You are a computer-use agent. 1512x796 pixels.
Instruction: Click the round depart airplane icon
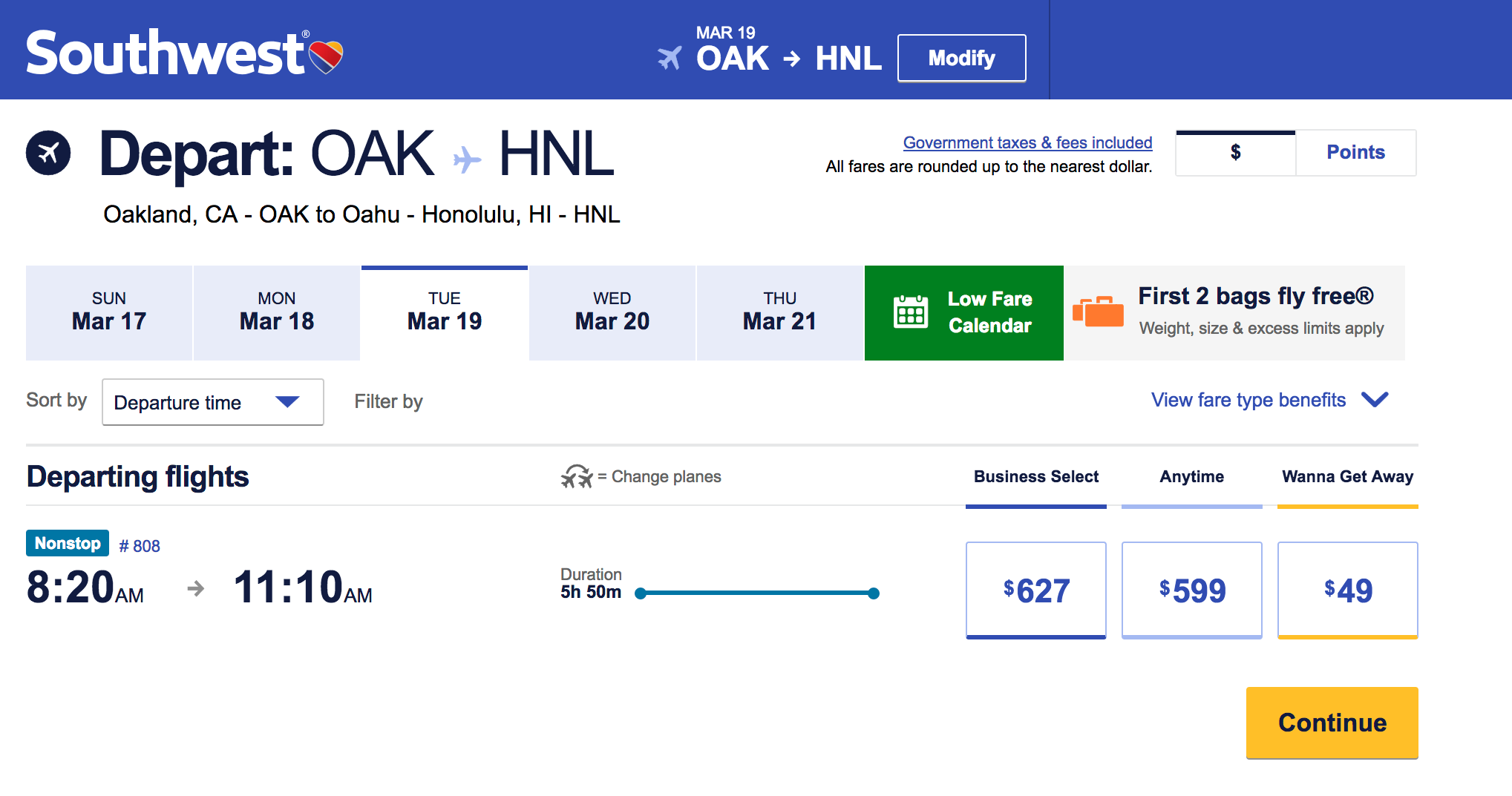[48, 153]
